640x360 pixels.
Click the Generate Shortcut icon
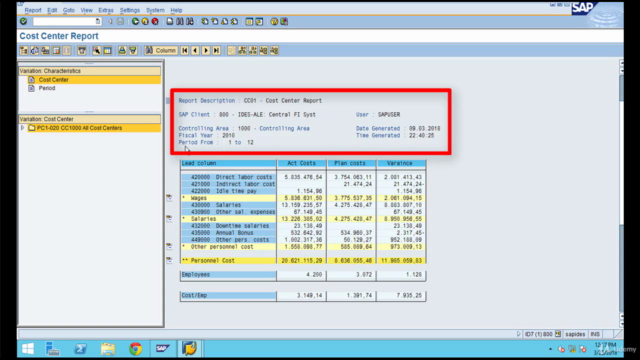259,21
